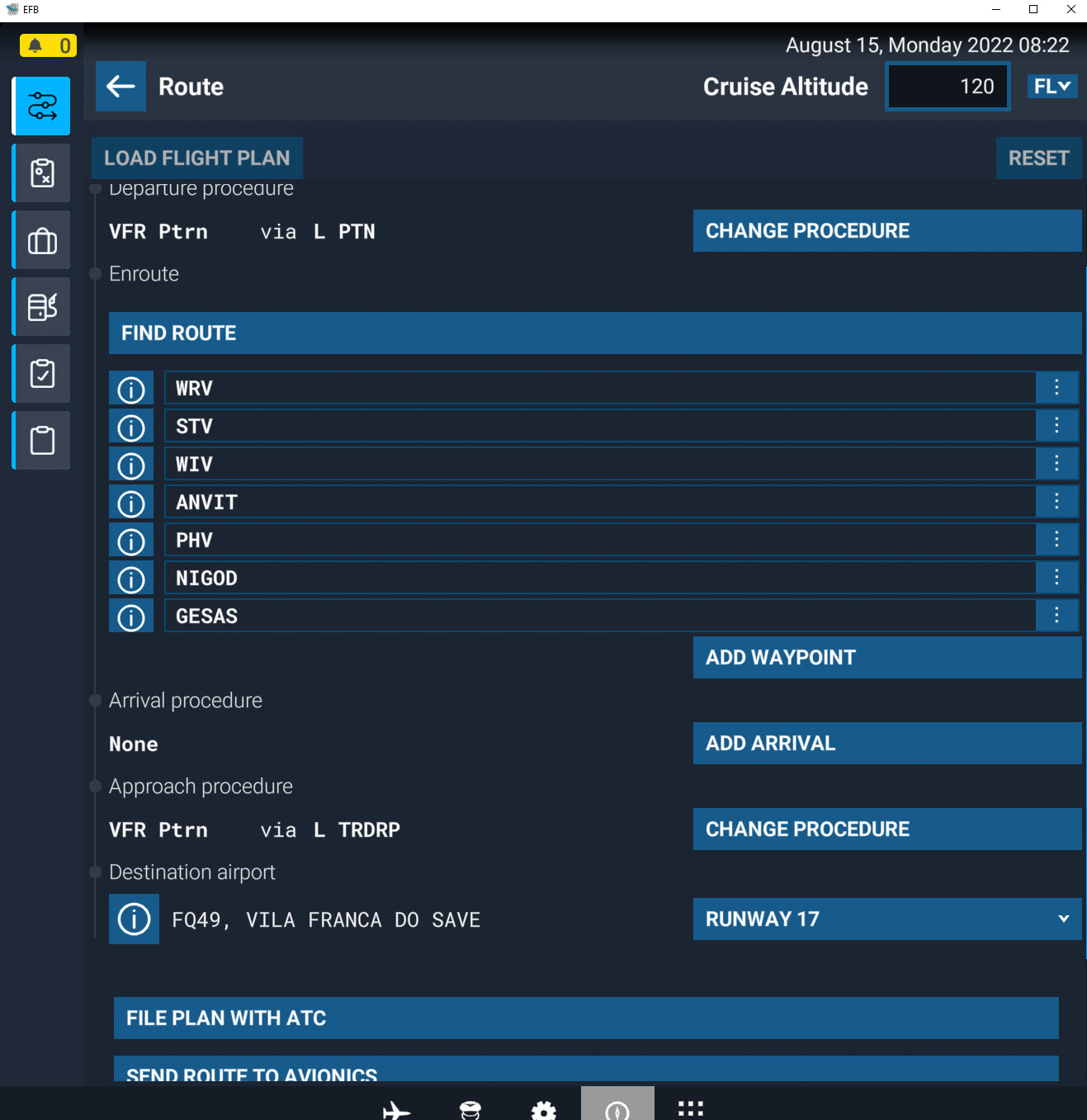1087x1120 pixels.
Task: Open the pilot cap icon in bottom bar
Action: [x=470, y=1109]
